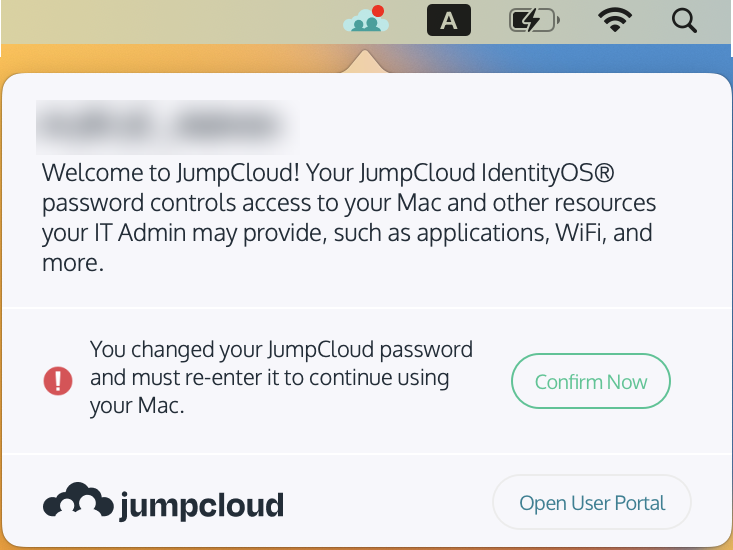Viewport: 733px width, 550px height.
Task: Click the password changed warning message
Action: click(x=281, y=378)
